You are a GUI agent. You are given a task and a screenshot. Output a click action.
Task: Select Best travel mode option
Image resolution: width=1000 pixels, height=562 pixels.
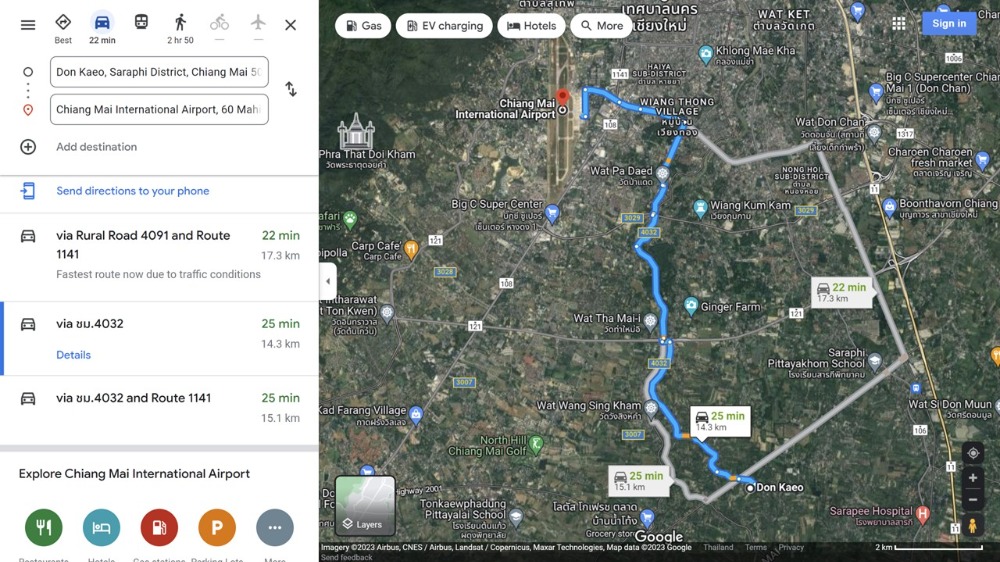(x=63, y=28)
